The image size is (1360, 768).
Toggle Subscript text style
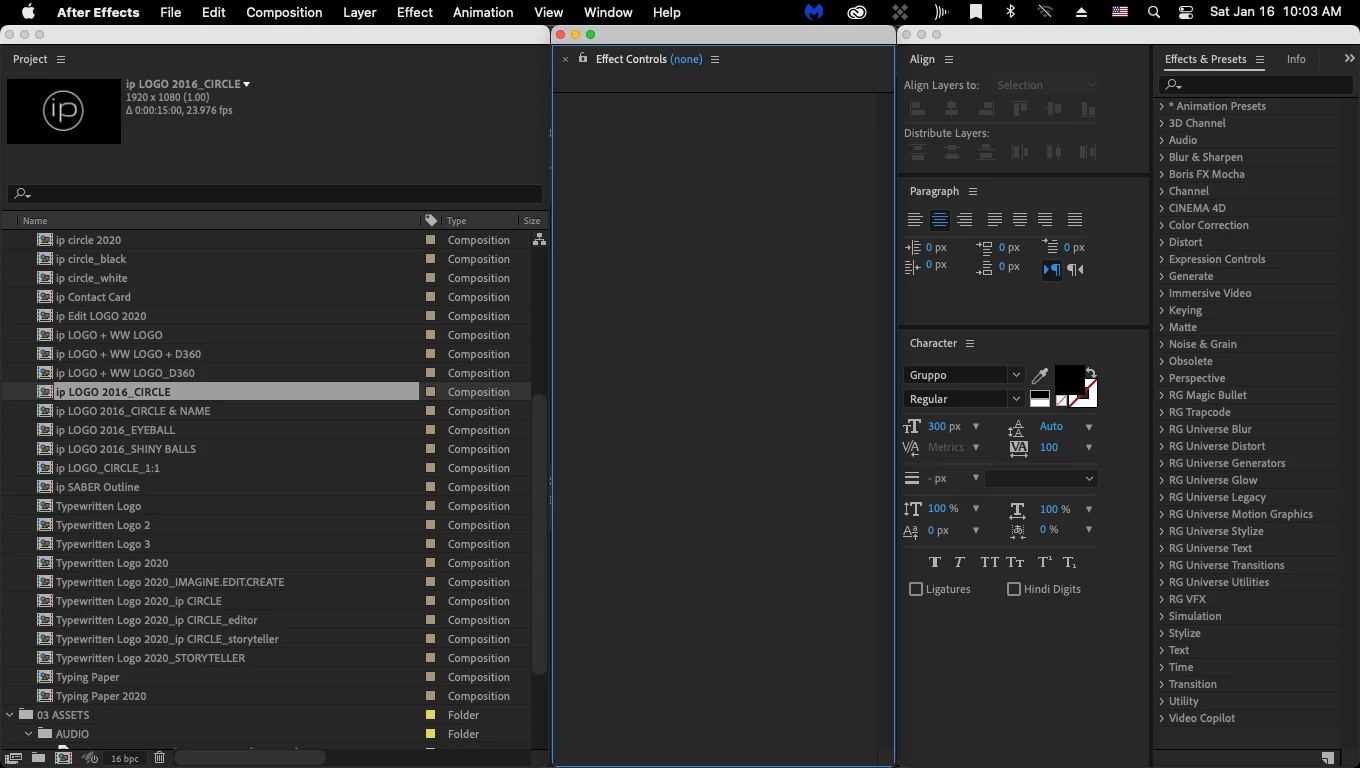tap(1069, 562)
